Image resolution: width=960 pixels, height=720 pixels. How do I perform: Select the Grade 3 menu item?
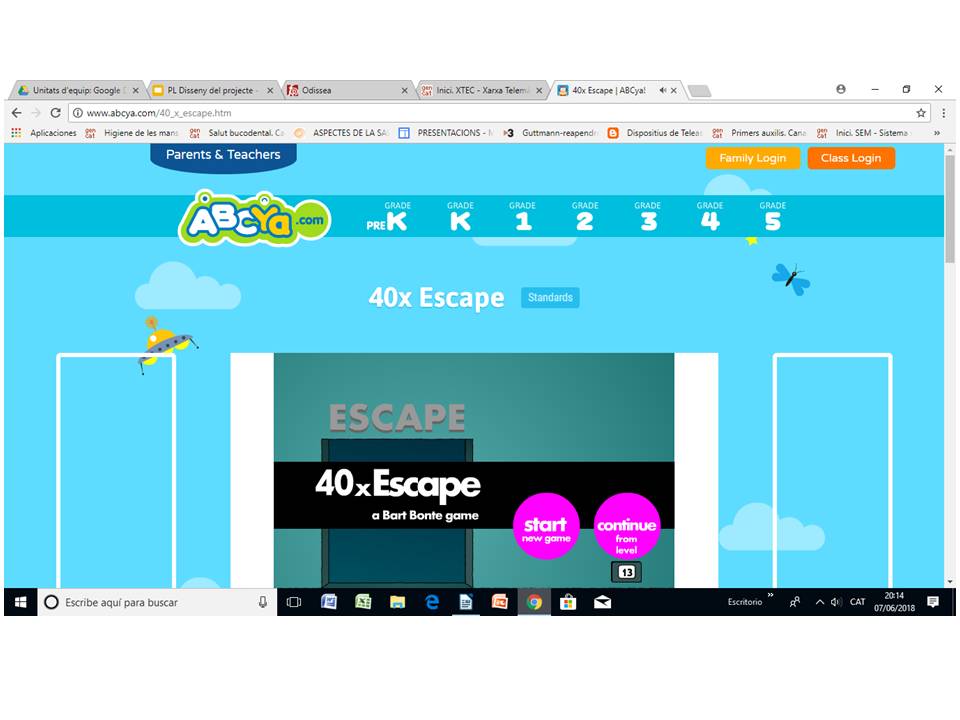tap(648, 217)
